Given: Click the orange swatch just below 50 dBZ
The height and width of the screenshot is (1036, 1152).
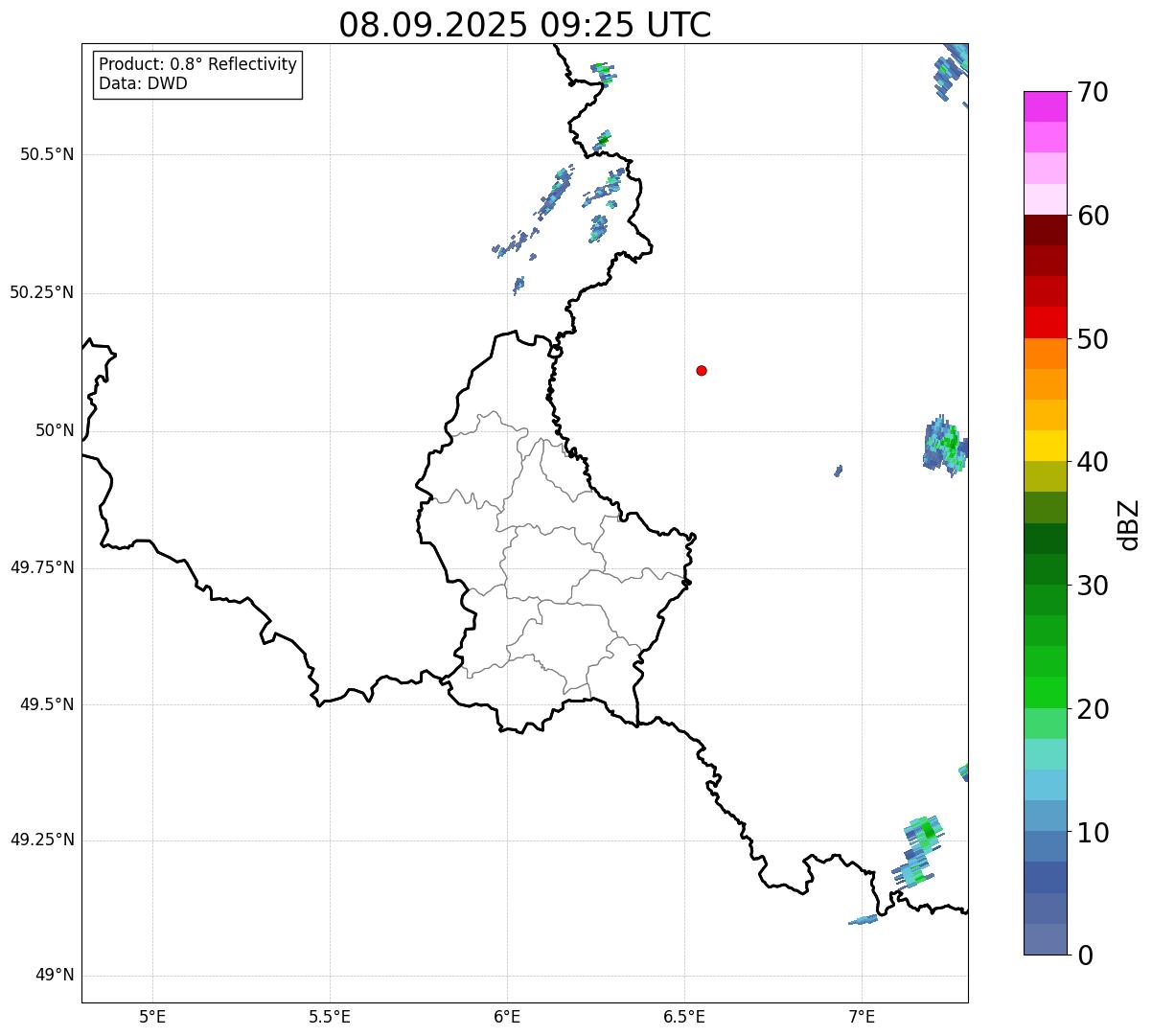Looking at the screenshot, I should (x=1045, y=354).
